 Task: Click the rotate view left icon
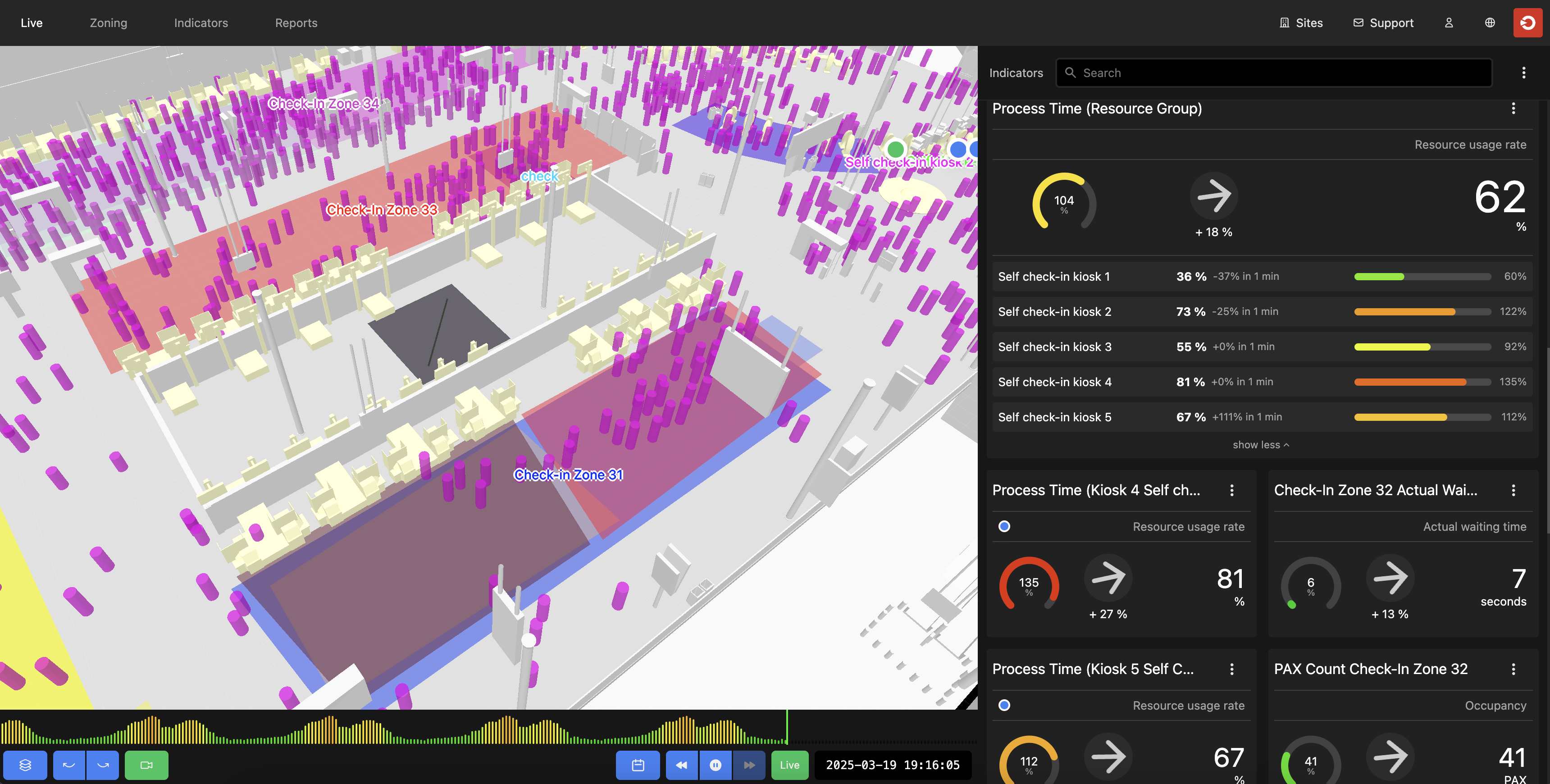pyautogui.click(x=69, y=765)
